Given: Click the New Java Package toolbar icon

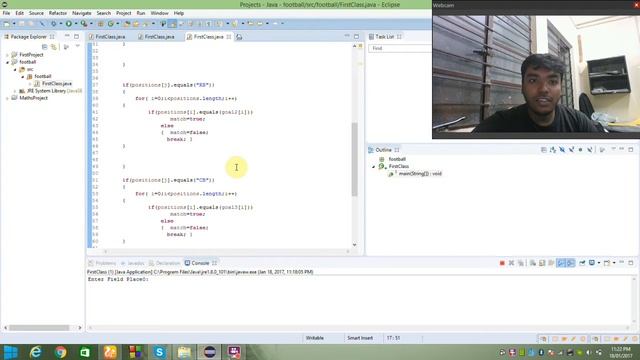Looking at the screenshot, I should click(100, 24).
